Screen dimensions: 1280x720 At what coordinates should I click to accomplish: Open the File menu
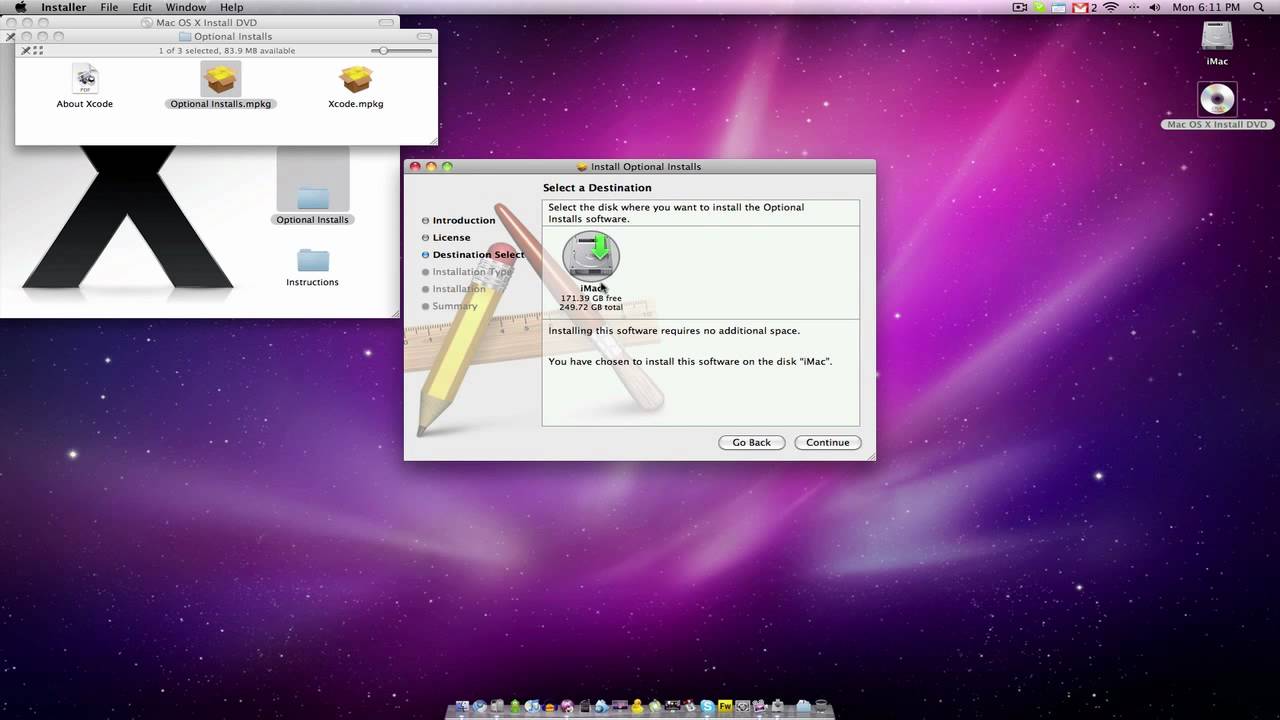tap(109, 7)
